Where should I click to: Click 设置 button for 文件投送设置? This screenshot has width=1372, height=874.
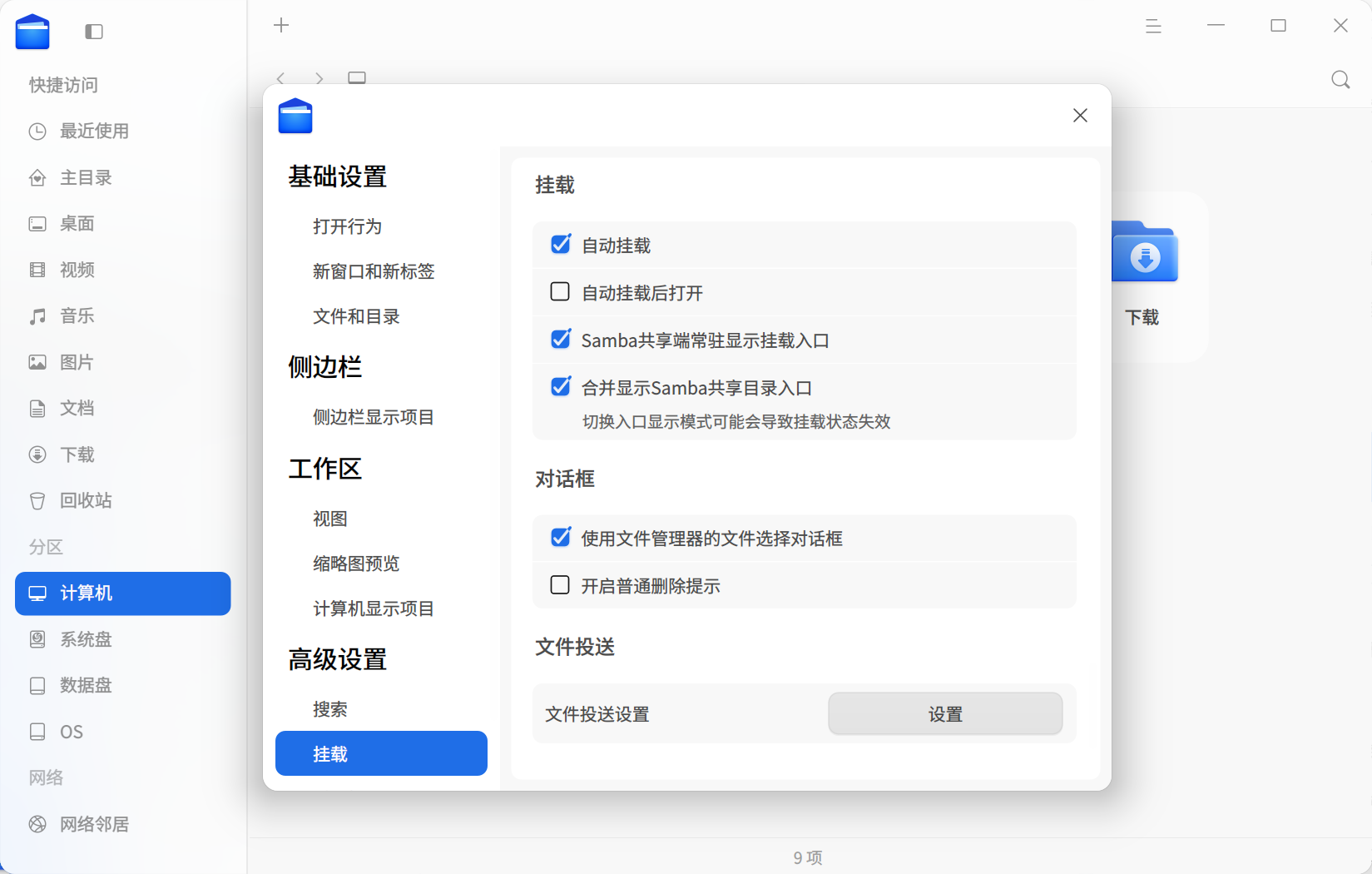945,714
